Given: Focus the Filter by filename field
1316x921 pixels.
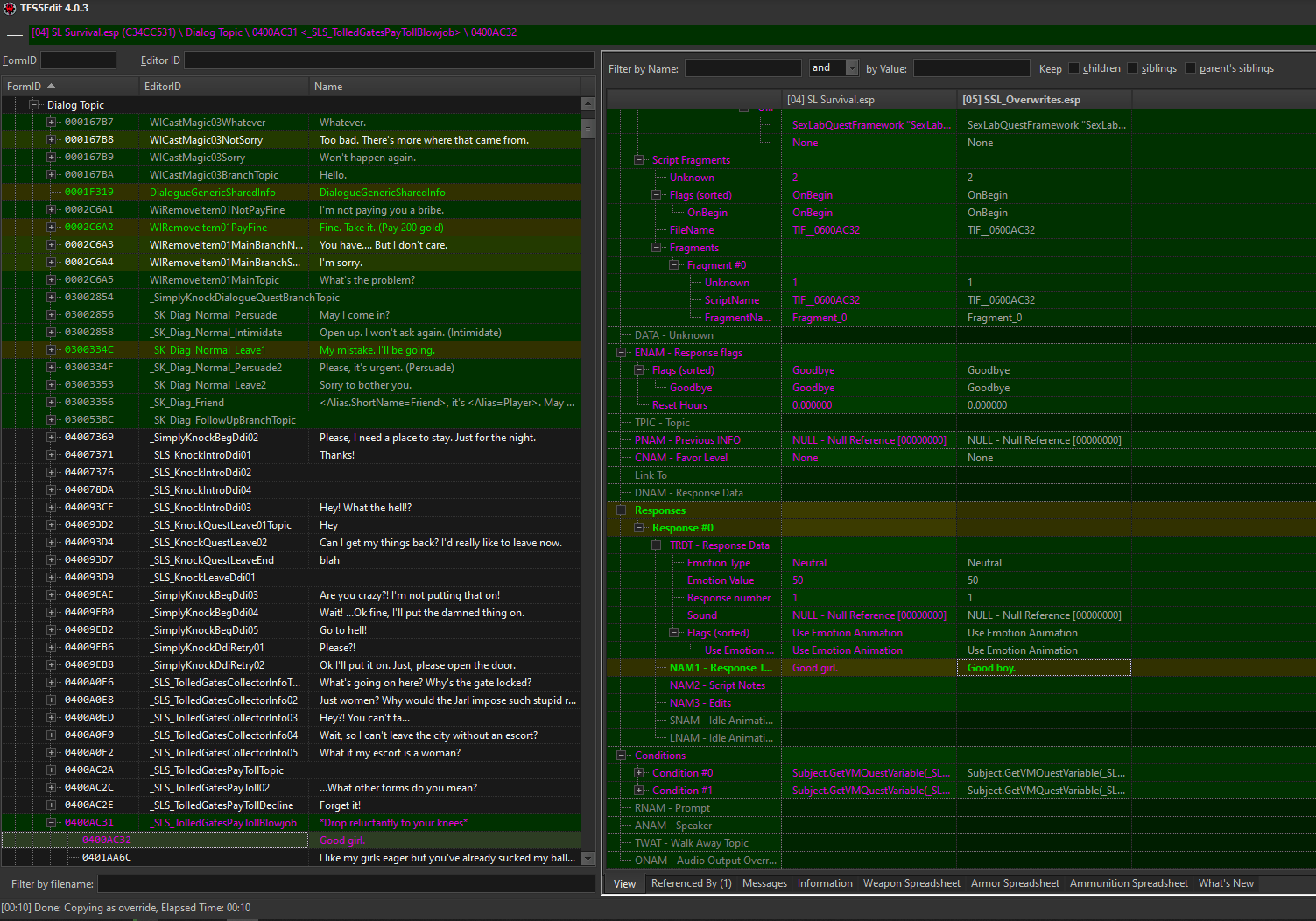Looking at the screenshot, I should pos(346,884).
